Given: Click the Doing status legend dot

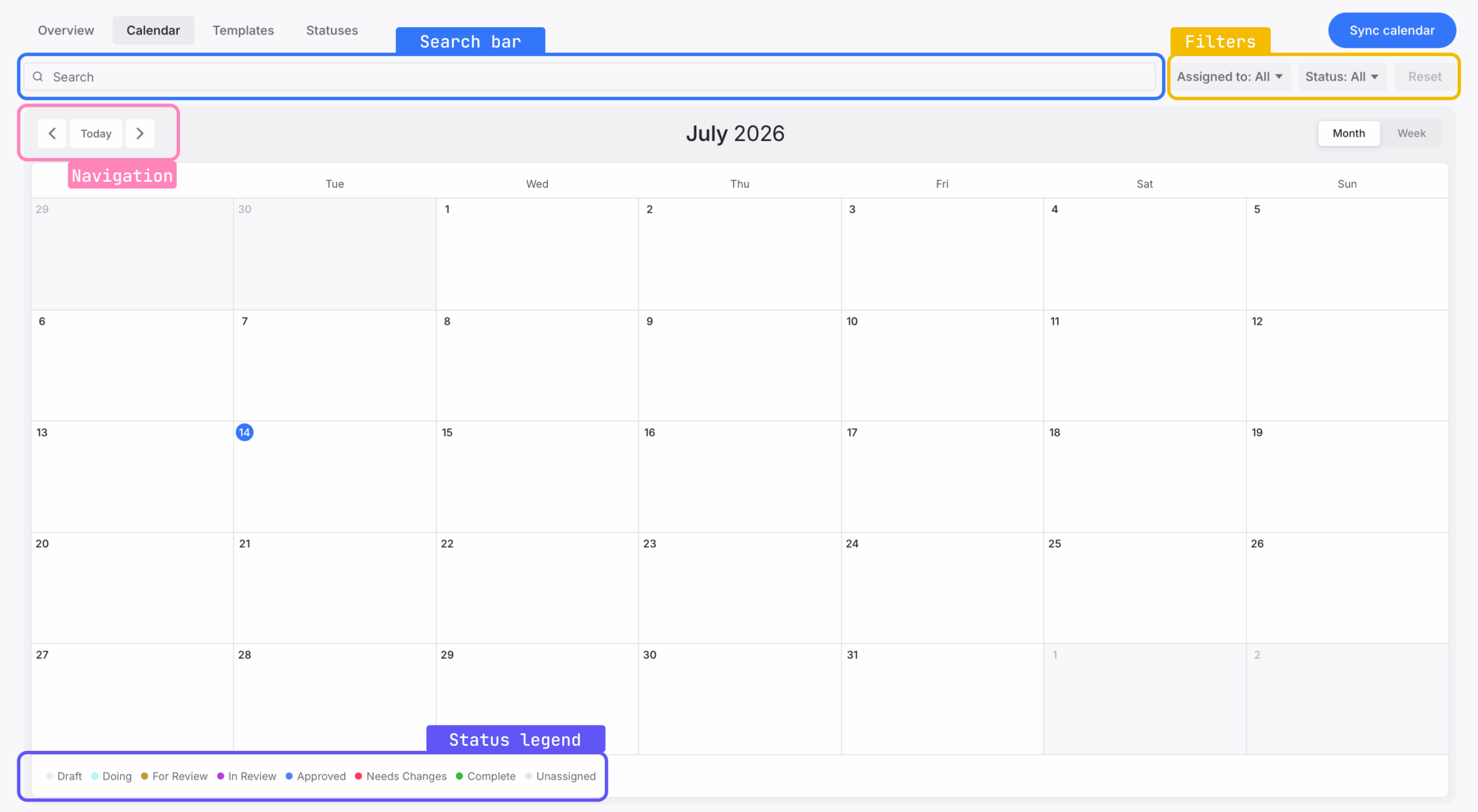Looking at the screenshot, I should click(x=95, y=776).
